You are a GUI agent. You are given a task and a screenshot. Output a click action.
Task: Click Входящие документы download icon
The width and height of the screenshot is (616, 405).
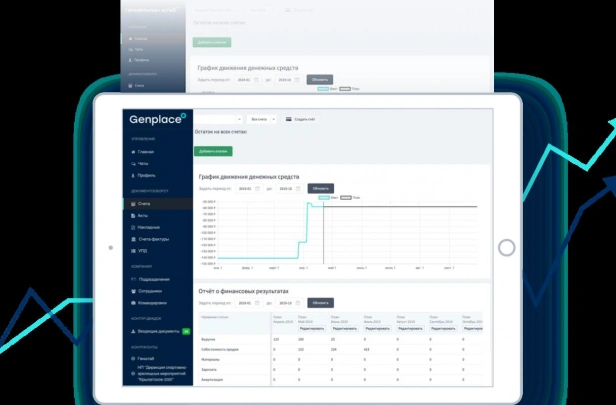pyautogui.click(x=133, y=331)
